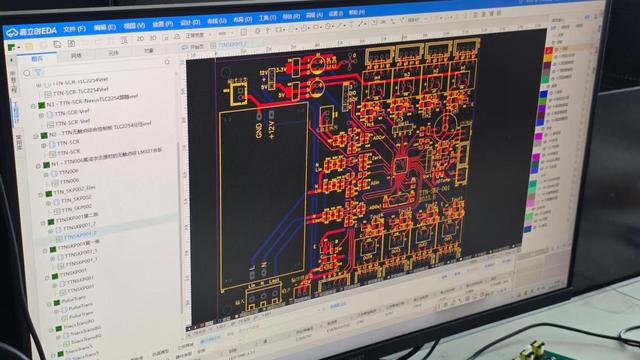The height and width of the screenshot is (360, 640).
Task: Collapse the TTNSKP001第一版 project node
Action: (45, 251)
